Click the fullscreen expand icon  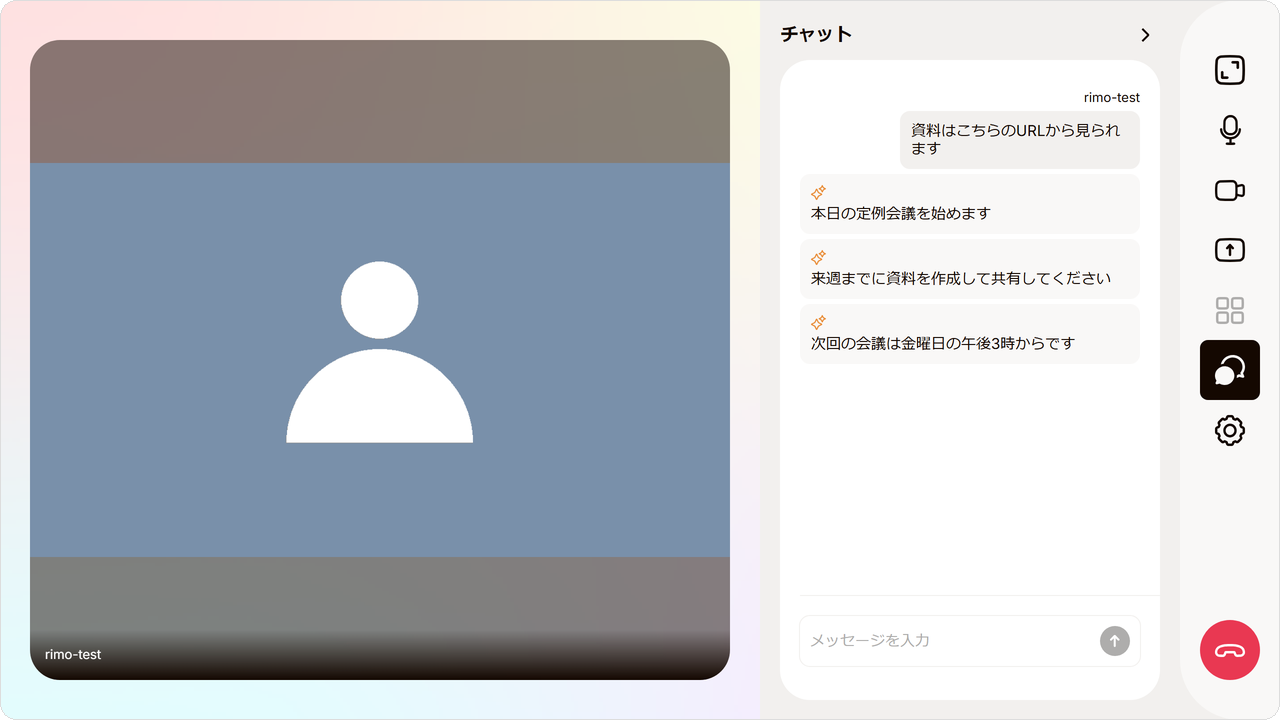(1229, 70)
